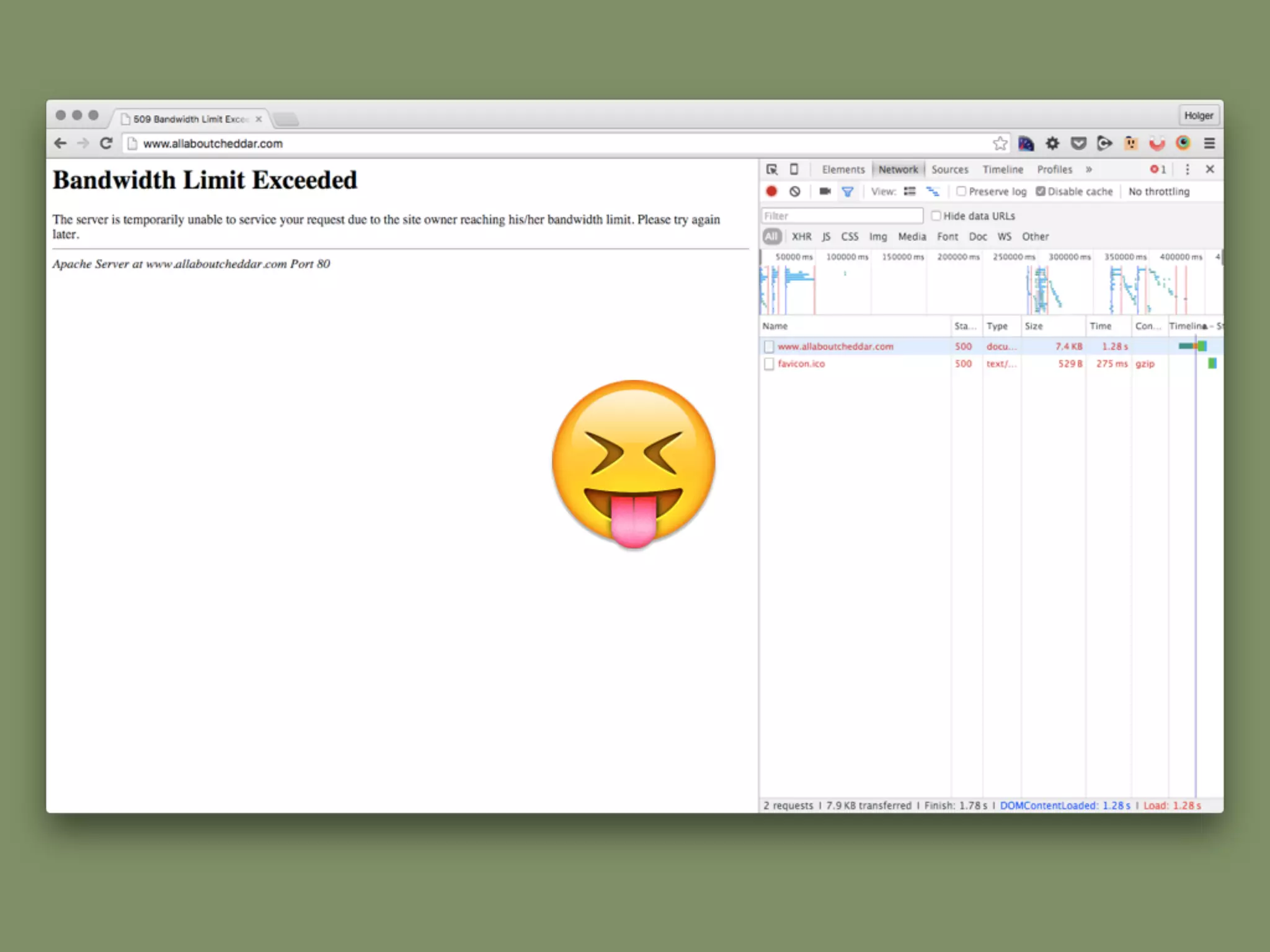The width and height of the screenshot is (1270, 952).
Task: Stop recording network log red button
Action: 771,192
